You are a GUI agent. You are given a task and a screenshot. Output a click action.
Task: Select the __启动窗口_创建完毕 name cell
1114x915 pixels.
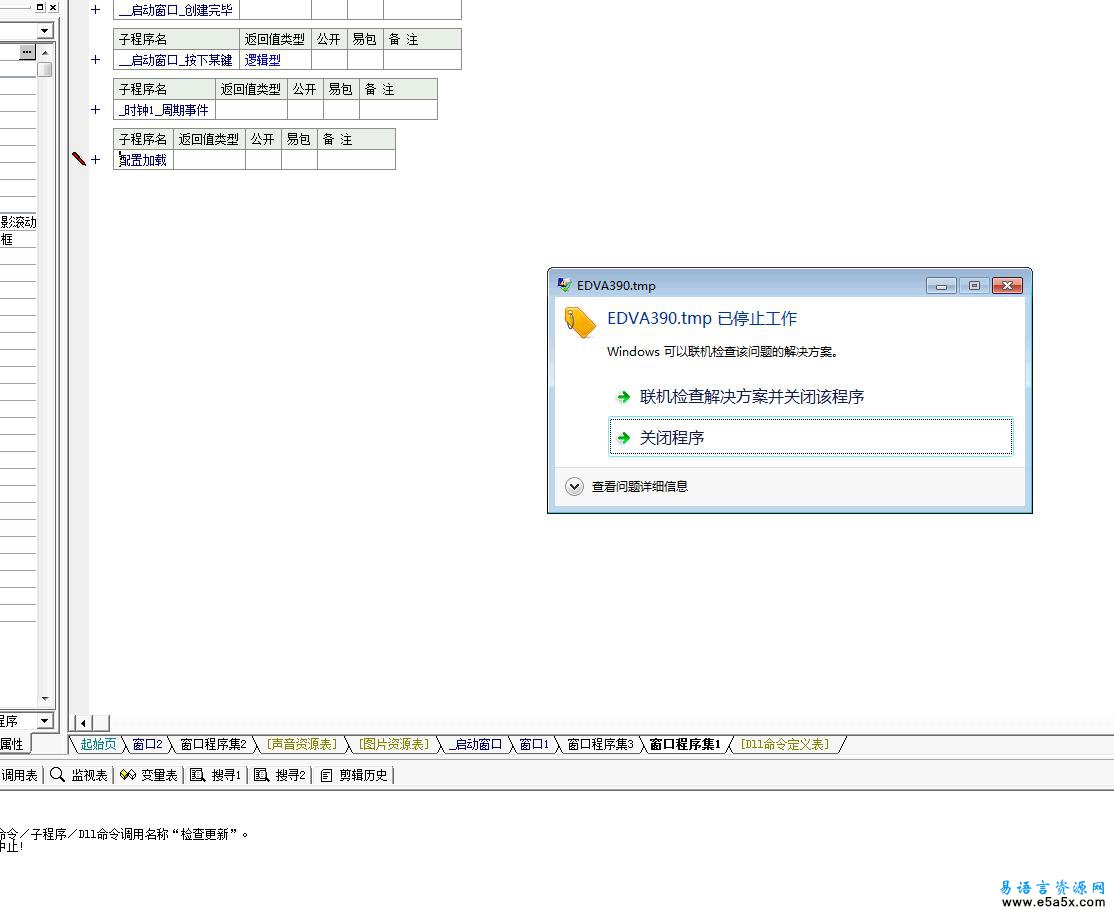176,10
